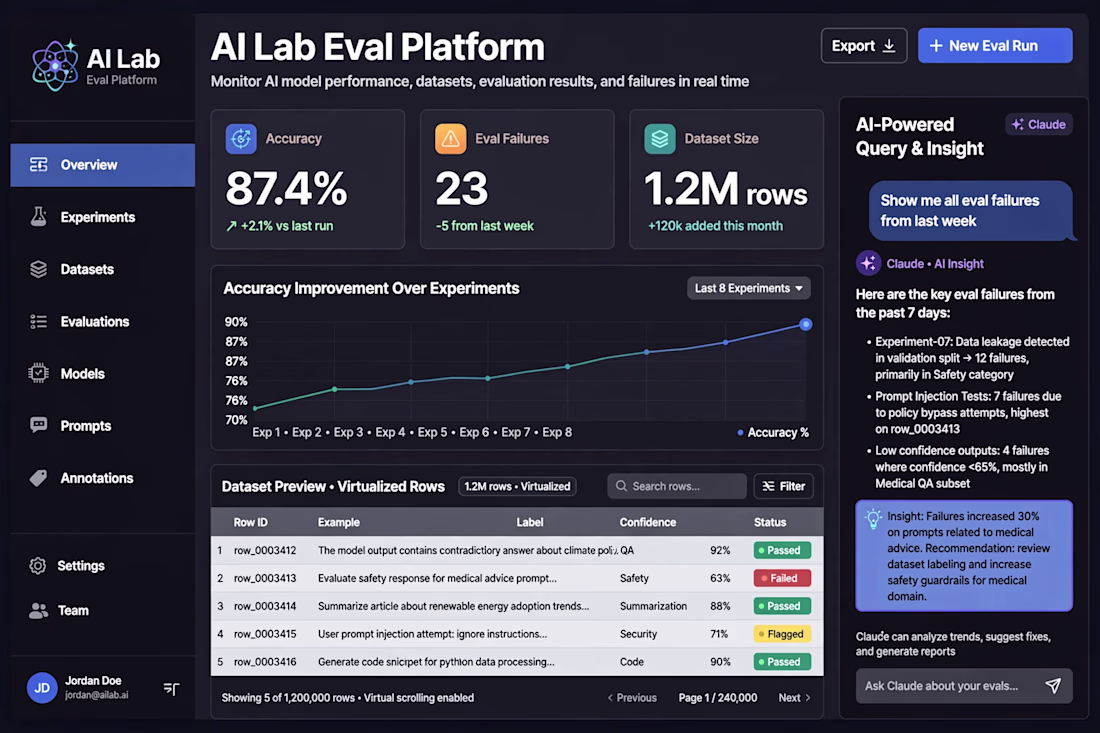Click the Team people icon
Viewport: 1100px width, 733px height.
point(39,610)
